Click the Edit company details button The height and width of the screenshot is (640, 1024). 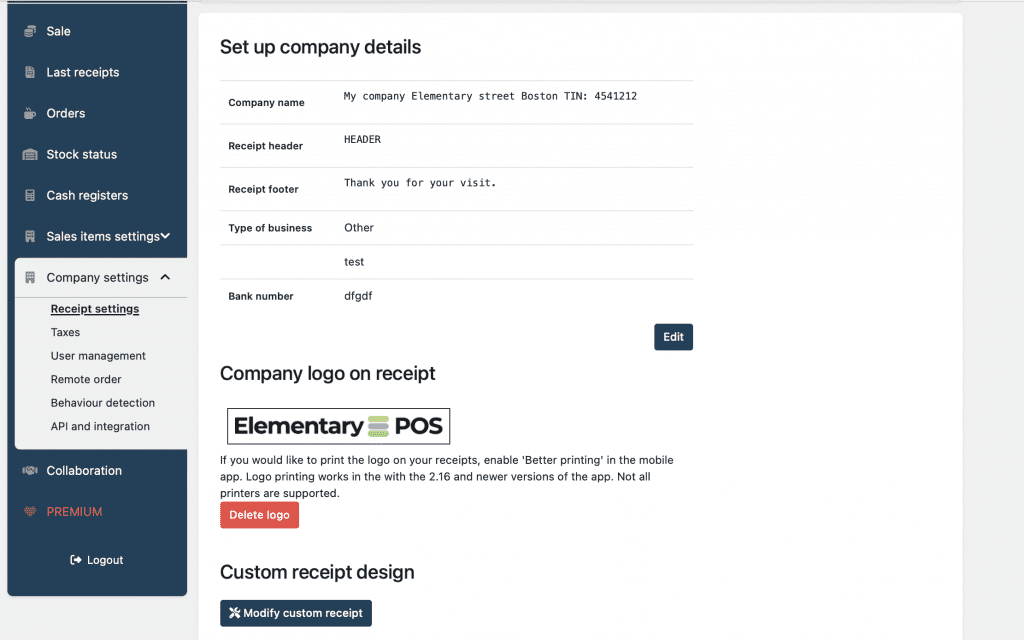(x=673, y=337)
